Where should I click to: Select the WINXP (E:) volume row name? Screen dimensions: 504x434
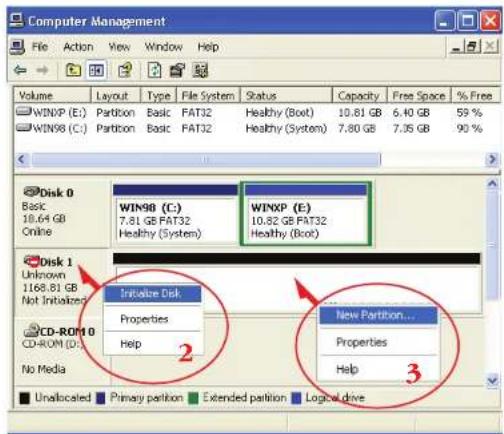(60, 113)
